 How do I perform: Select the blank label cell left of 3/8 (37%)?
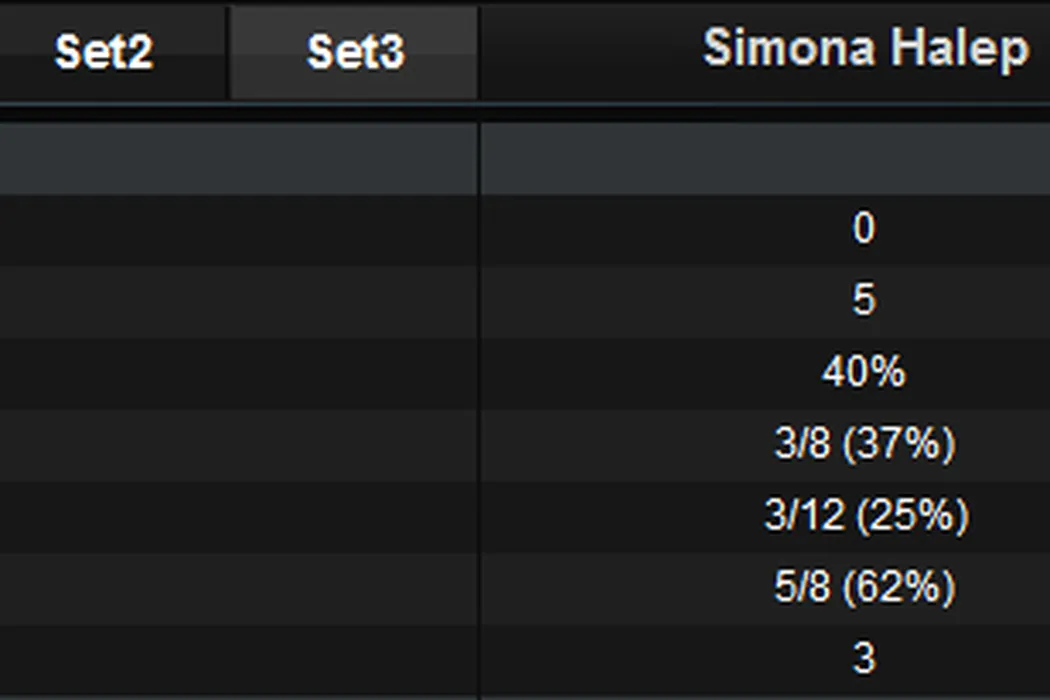click(238, 444)
